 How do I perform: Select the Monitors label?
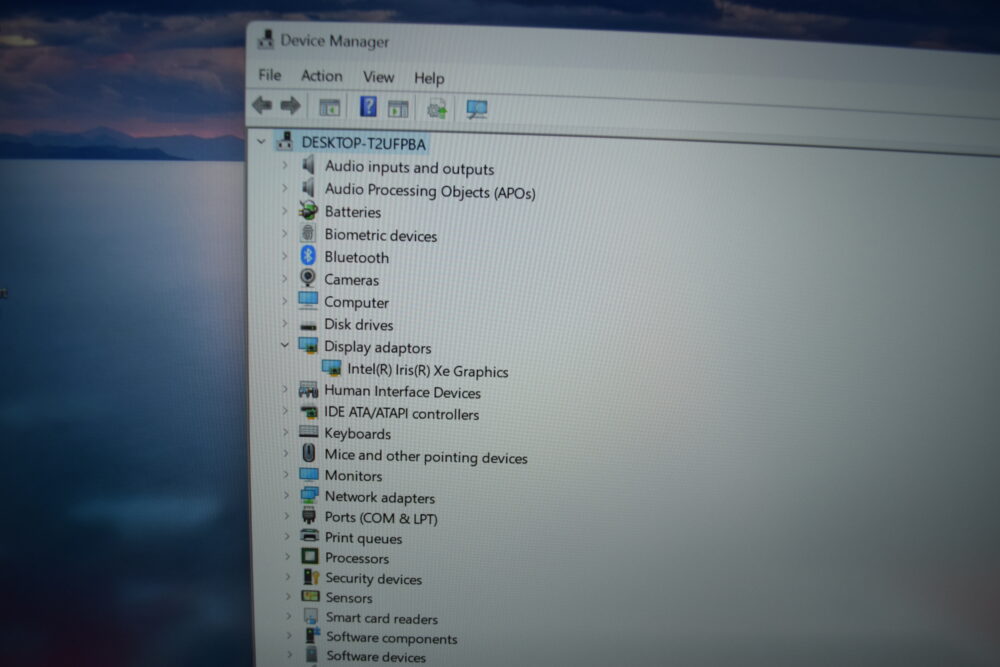[x=353, y=476]
